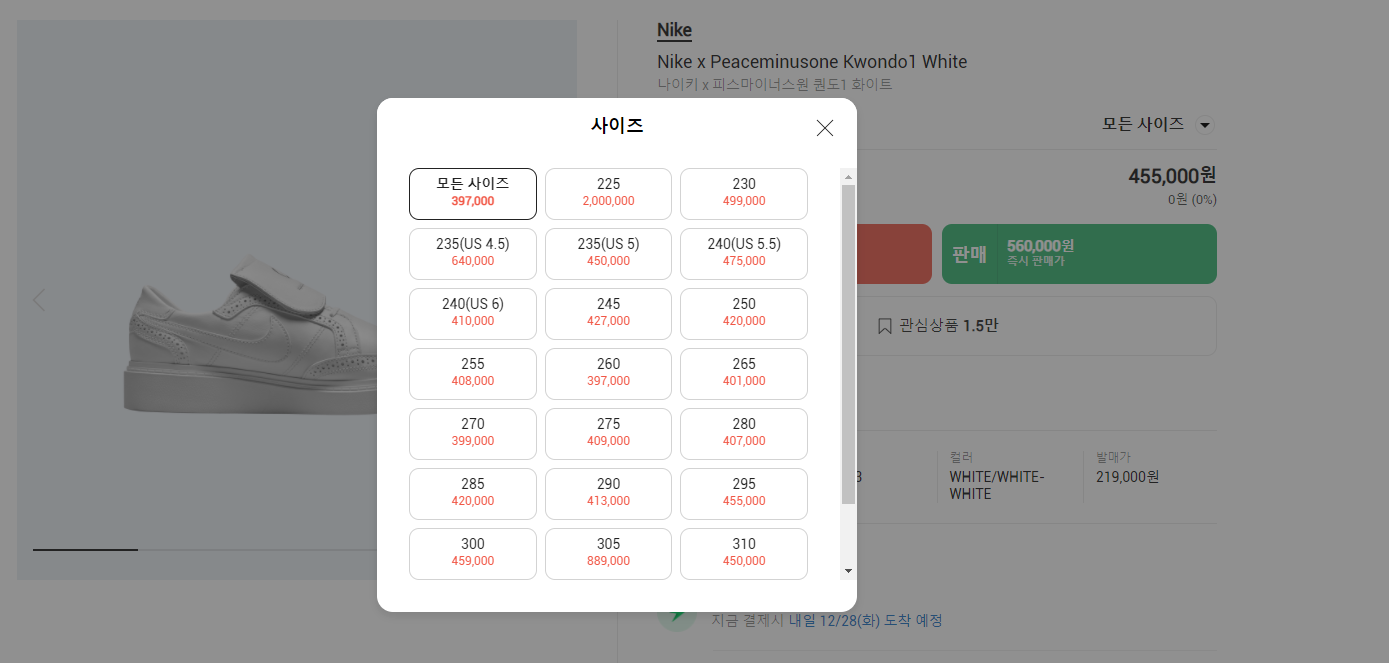The height and width of the screenshot is (663, 1389).
Task: Pick size 270 priced 399,000
Action: [x=473, y=434]
